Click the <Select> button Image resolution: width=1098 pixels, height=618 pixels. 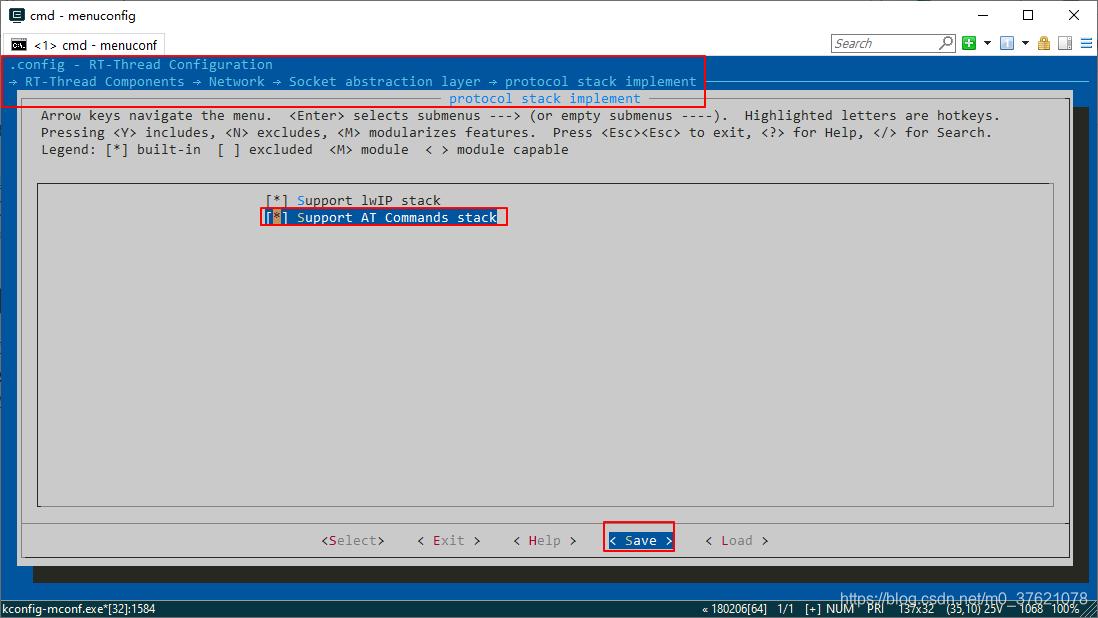coord(353,540)
